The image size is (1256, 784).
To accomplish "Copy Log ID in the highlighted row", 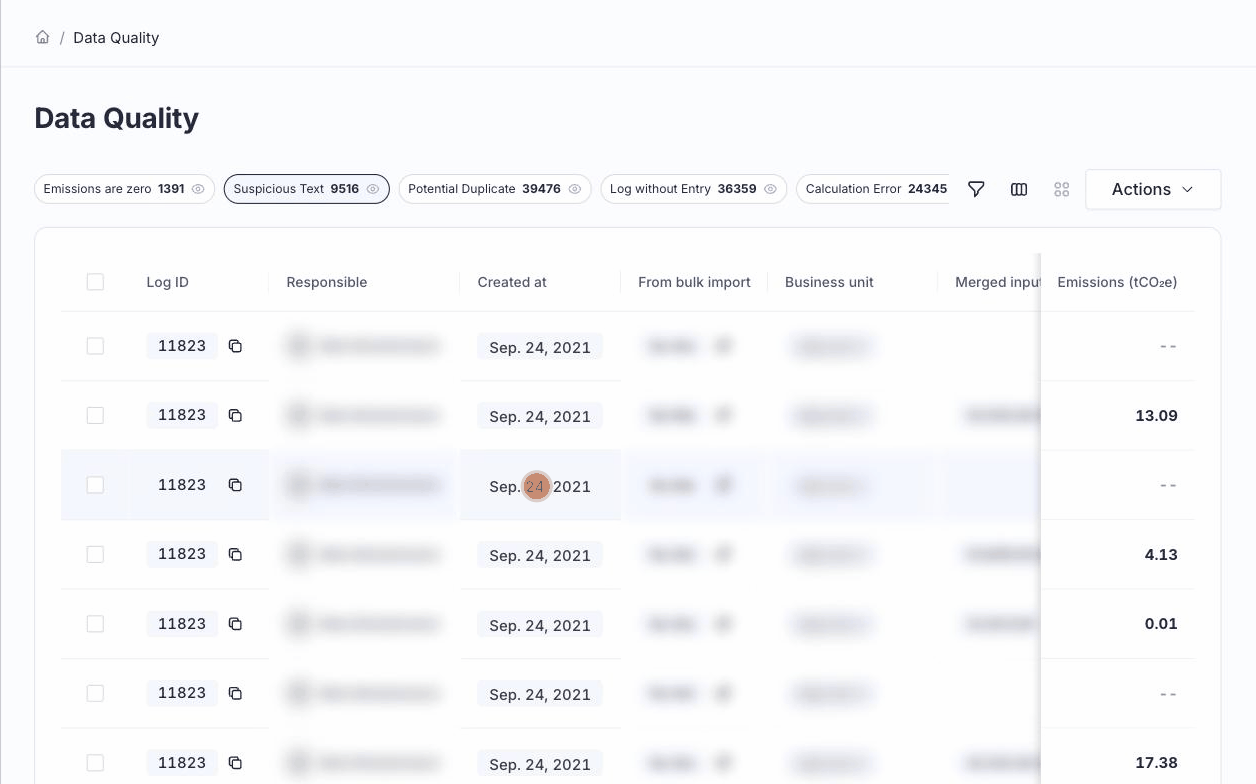I will tap(235, 485).
